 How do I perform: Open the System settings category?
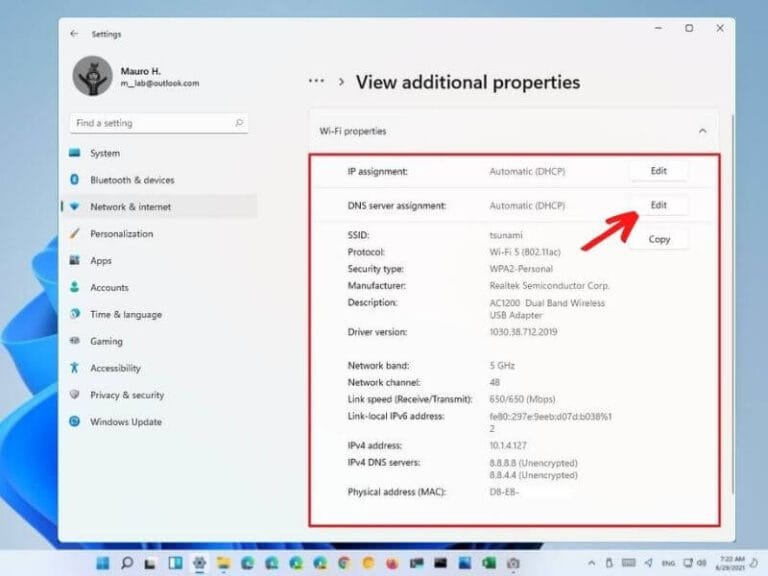tap(159, 153)
